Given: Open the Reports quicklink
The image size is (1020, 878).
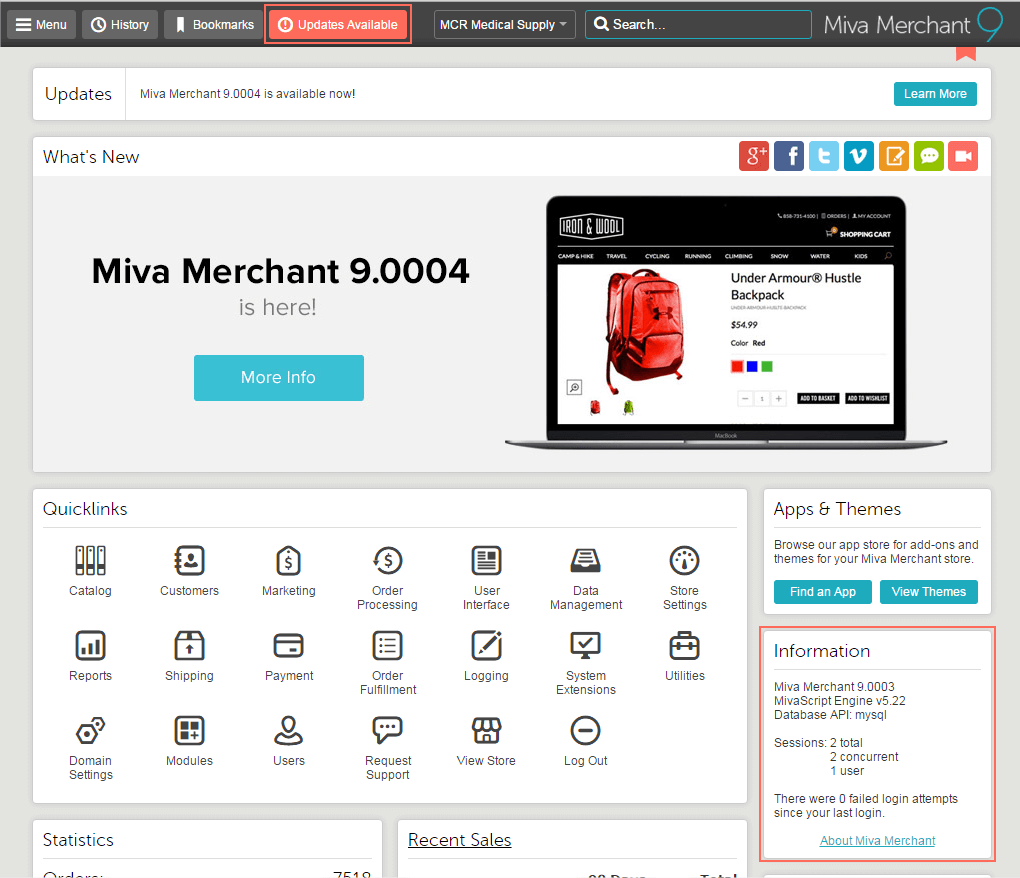Looking at the screenshot, I should 90,656.
